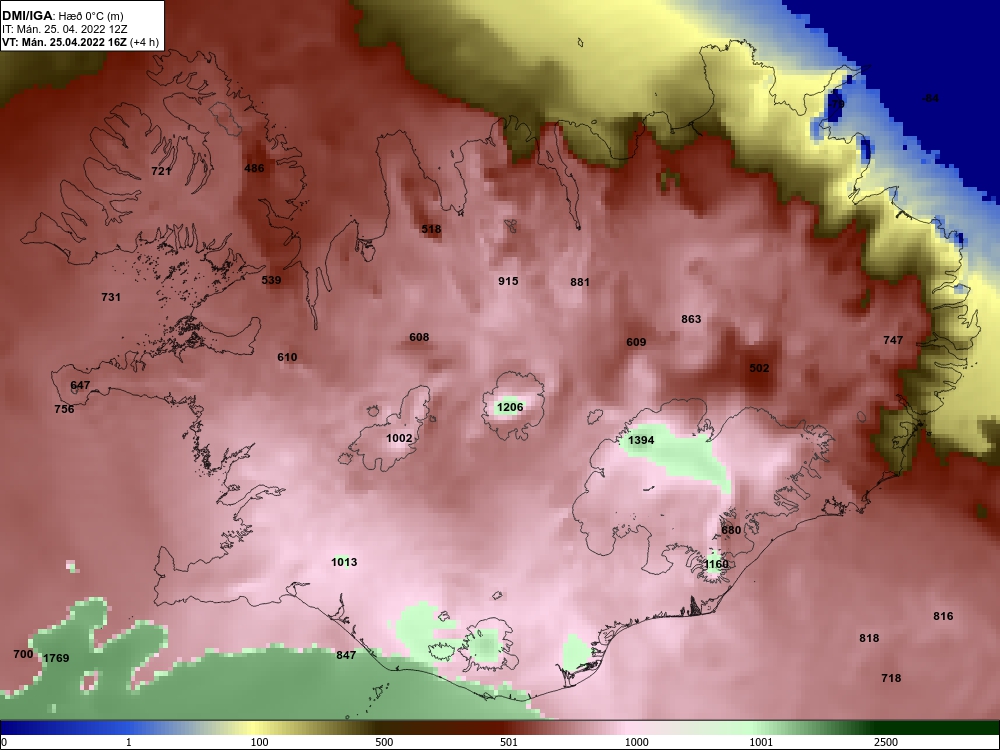Click the VT: Mán. 25.04.2022 16Z line
Screen dimensions: 1000x750
[80, 43]
